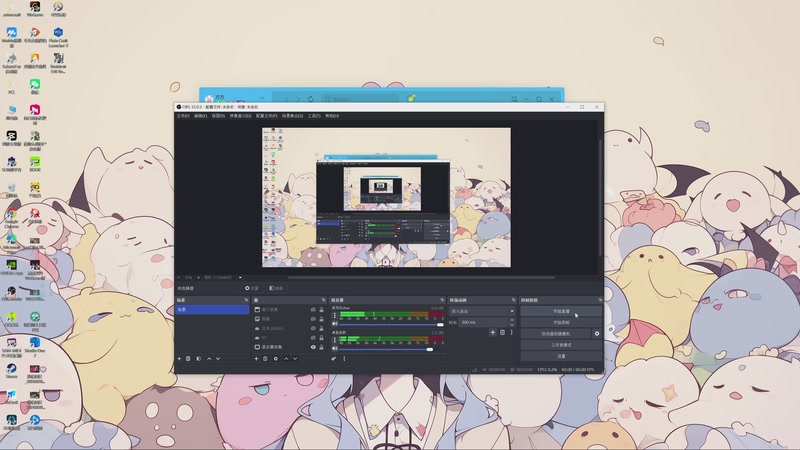
Task: Zoom in preview with plus icon
Action: pos(199,278)
